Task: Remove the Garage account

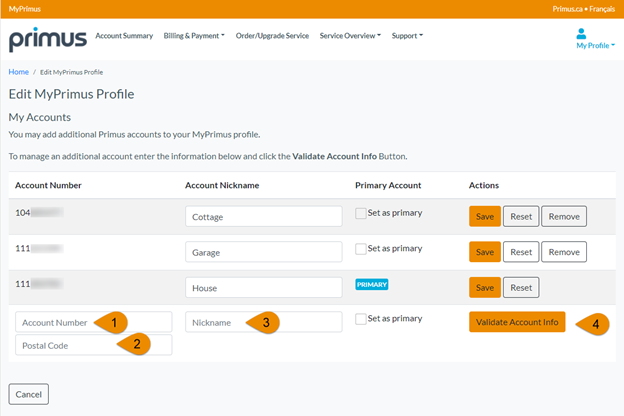Action: (x=564, y=252)
